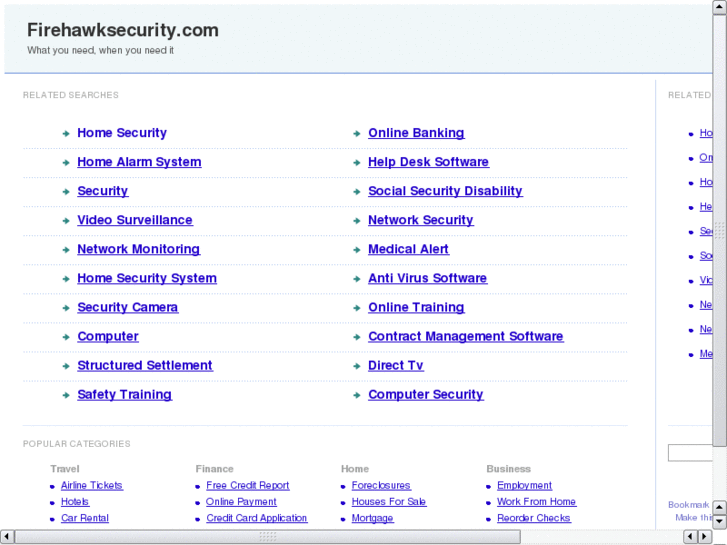Click the horizontal scrollbar at the bottom
727x545 pixels.
(267, 537)
